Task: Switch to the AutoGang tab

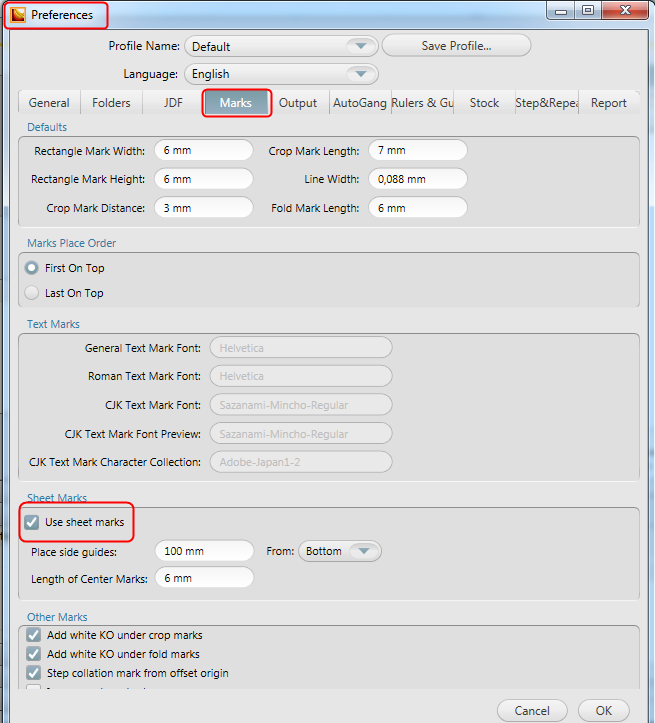Action: [360, 103]
